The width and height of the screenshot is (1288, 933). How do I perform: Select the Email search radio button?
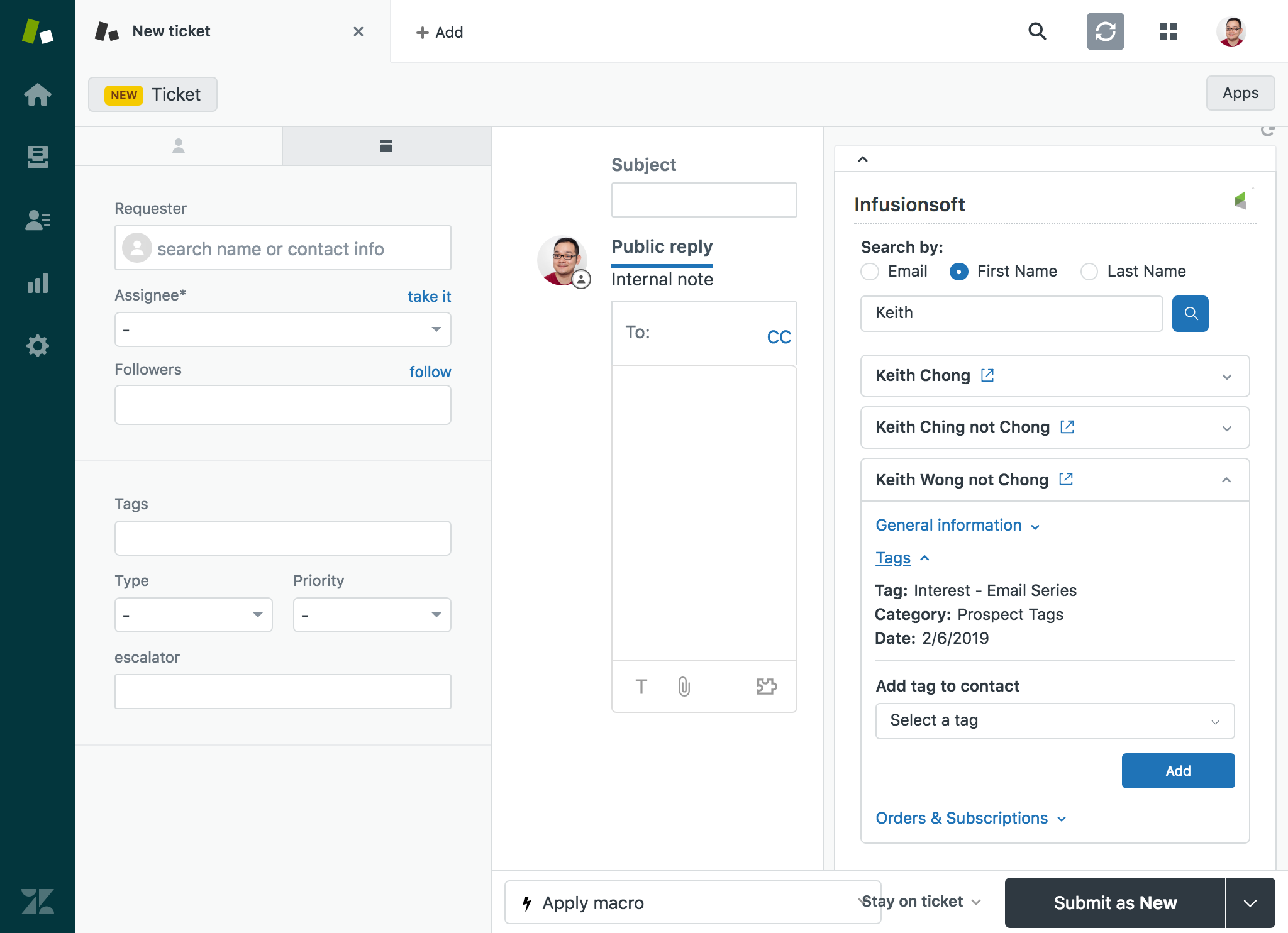tap(870, 272)
